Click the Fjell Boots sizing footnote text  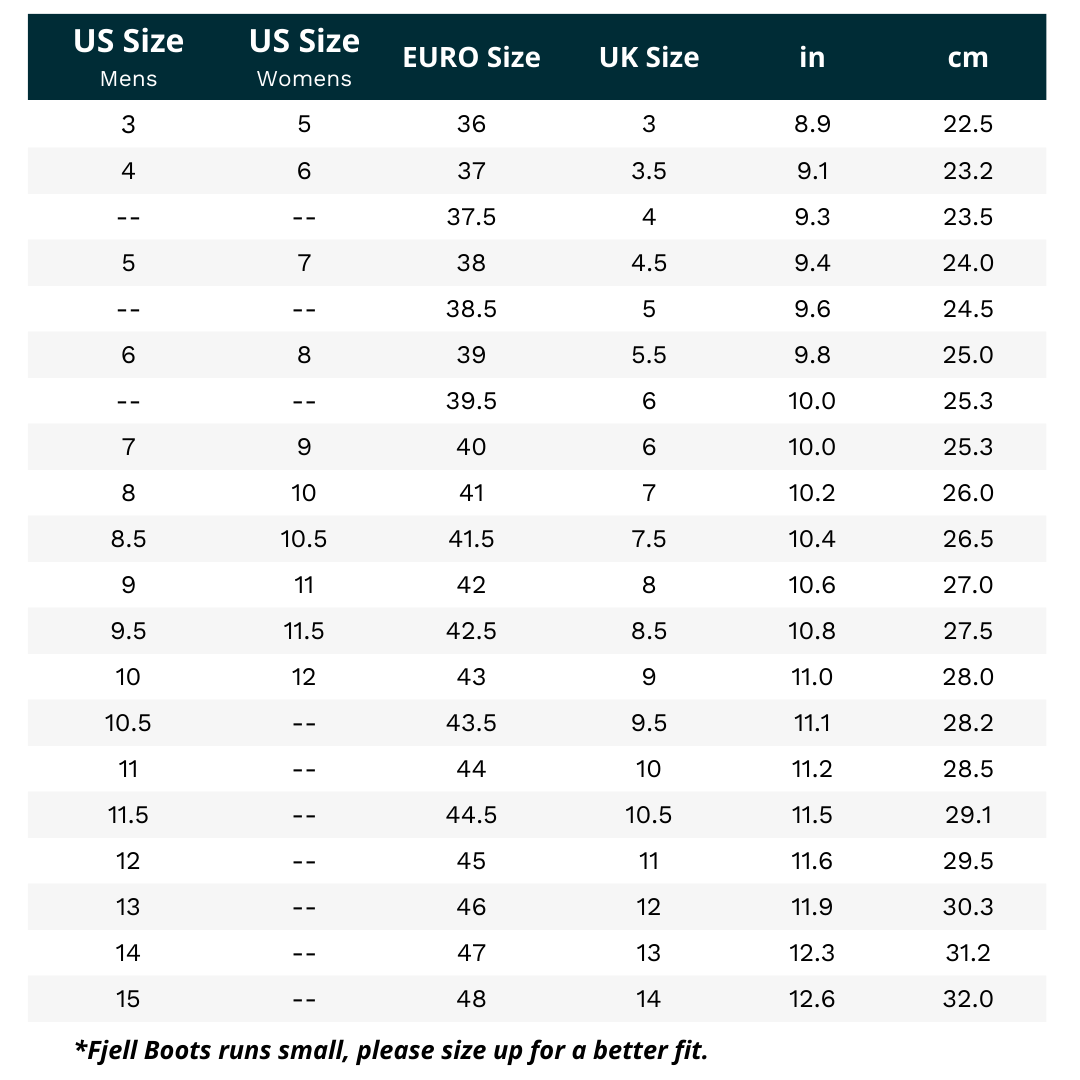click(x=391, y=1051)
